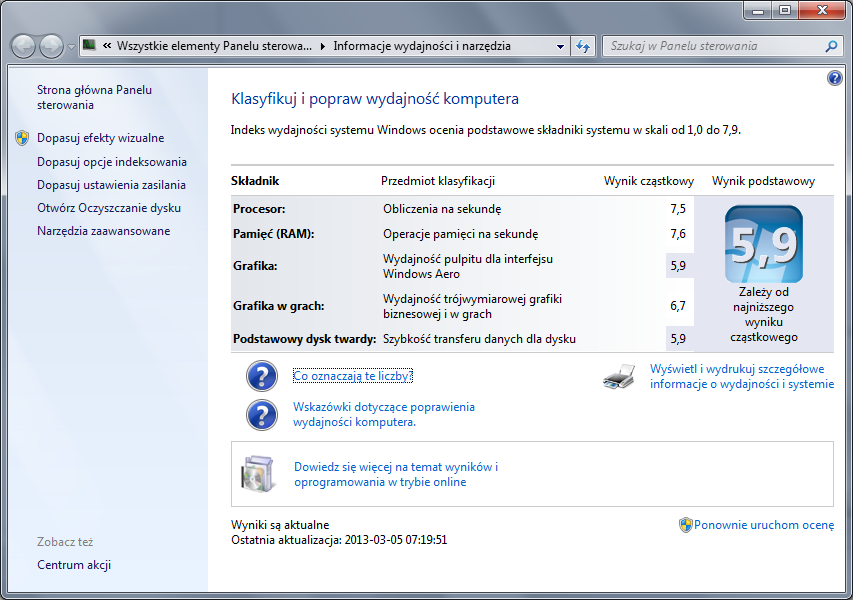The height and width of the screenshot is (600, 853).
Task: Minimize the window
Action: click(x=757, y=10)
